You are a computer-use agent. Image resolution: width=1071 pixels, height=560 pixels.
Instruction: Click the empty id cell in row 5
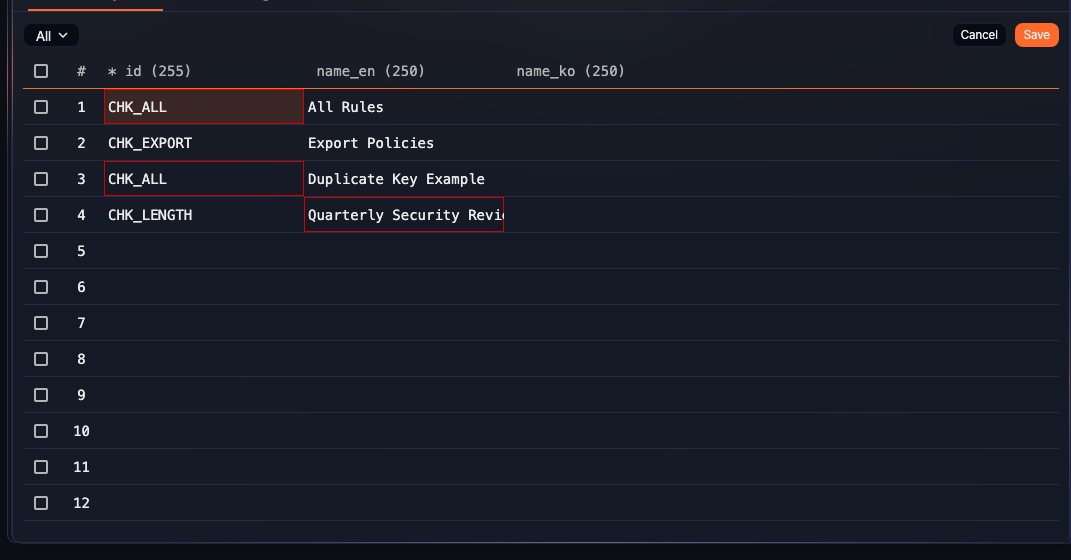(x=203, y=251)
